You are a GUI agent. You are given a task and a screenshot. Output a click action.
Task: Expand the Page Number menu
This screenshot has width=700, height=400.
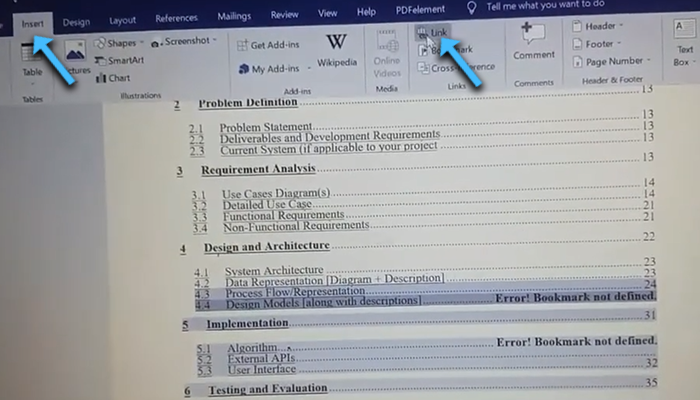point(610,61)
